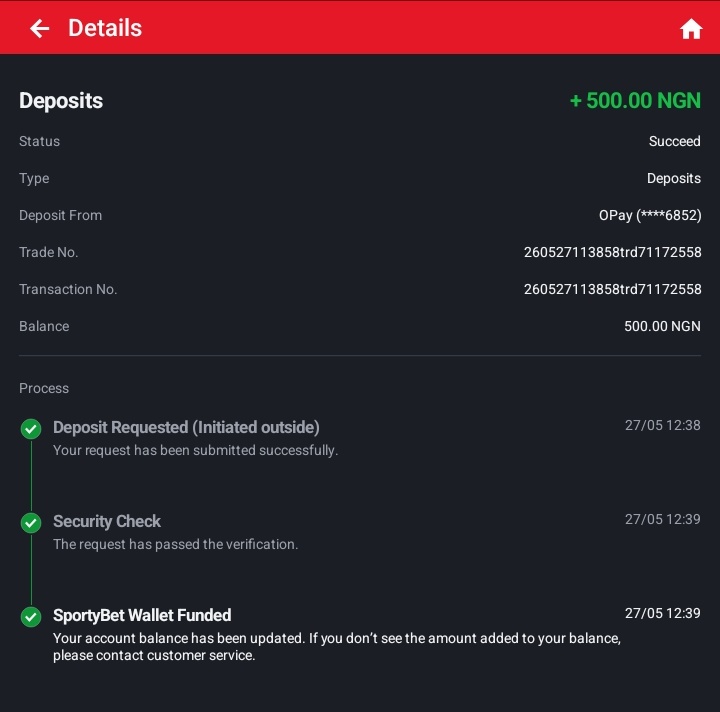Select the Transaction No. value 260527113858trd71172558
The height and width of the screenshot is (712, 720).
pyautogui.click(x=613, y=289)
